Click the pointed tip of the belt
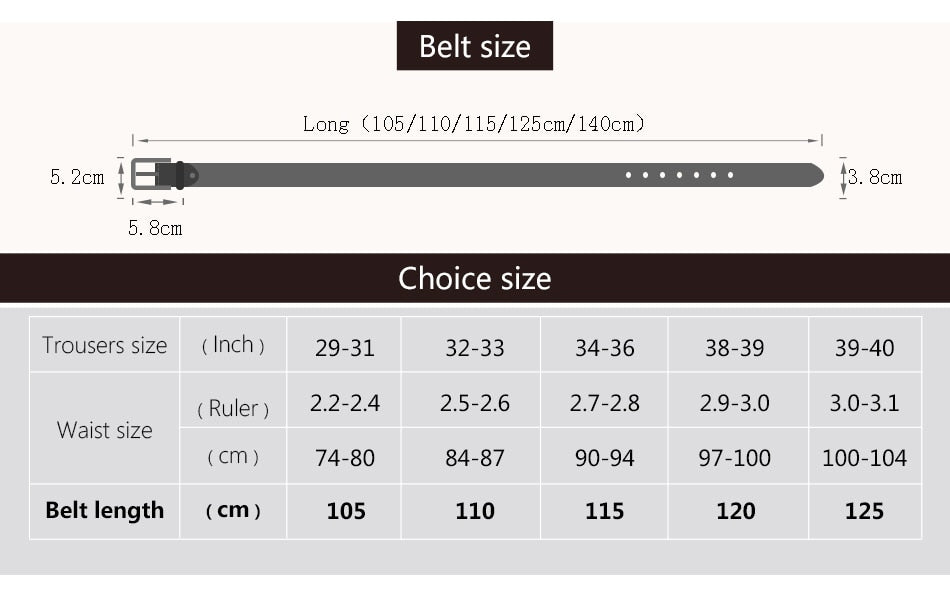The height and width of the screenshot is (595, 950). pyautogui.click(x=817, y=176)
